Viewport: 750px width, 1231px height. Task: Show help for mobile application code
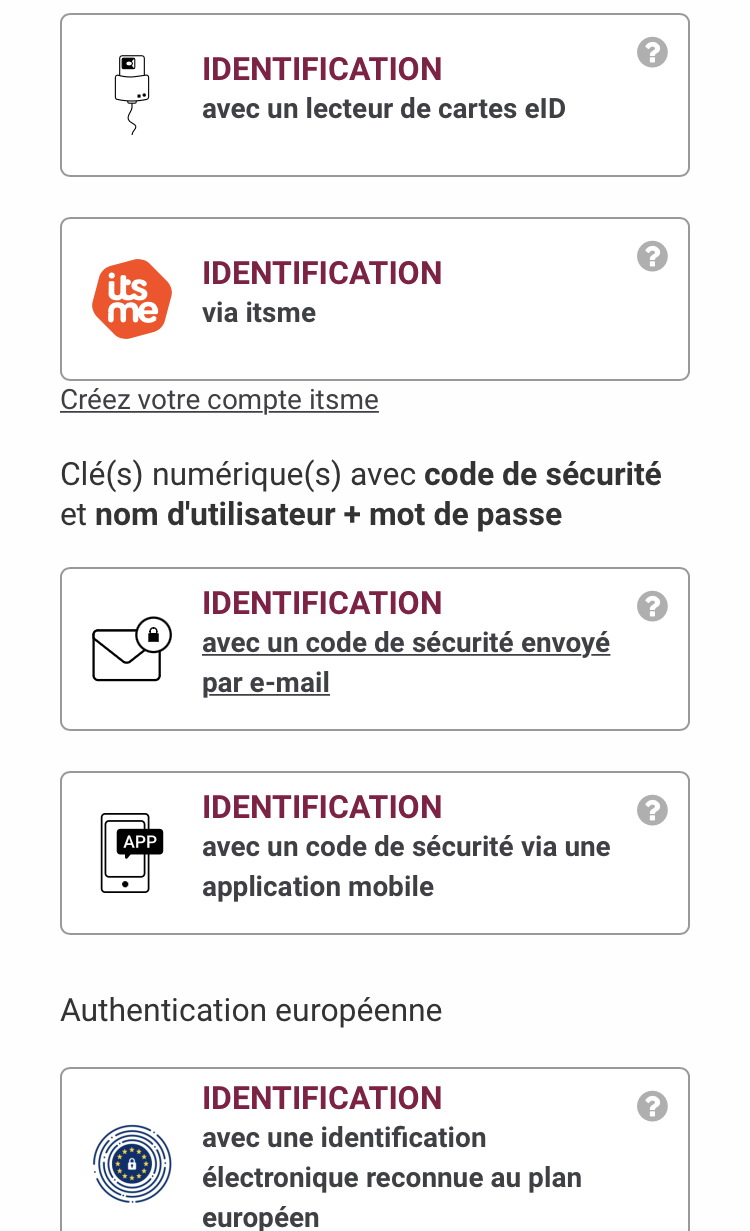[652, 810]
